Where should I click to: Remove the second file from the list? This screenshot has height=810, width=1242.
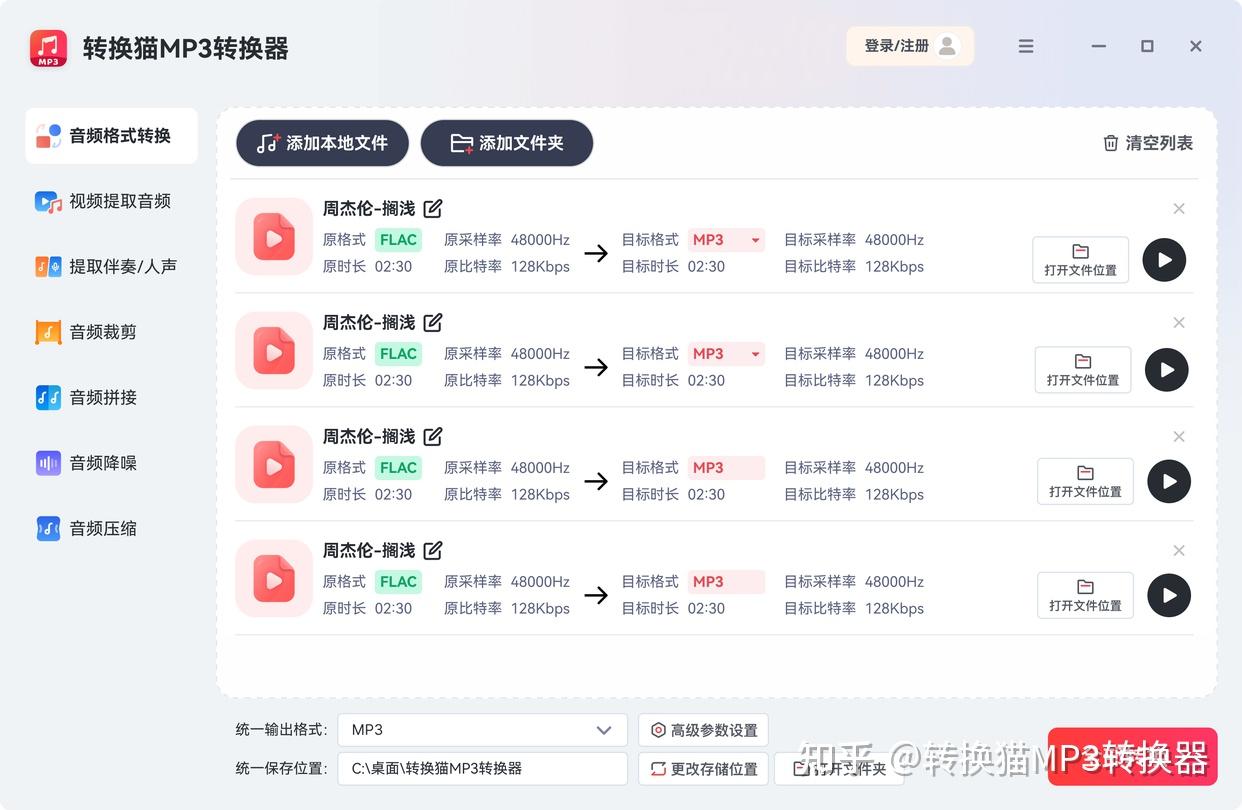(x=1179, y=322)
